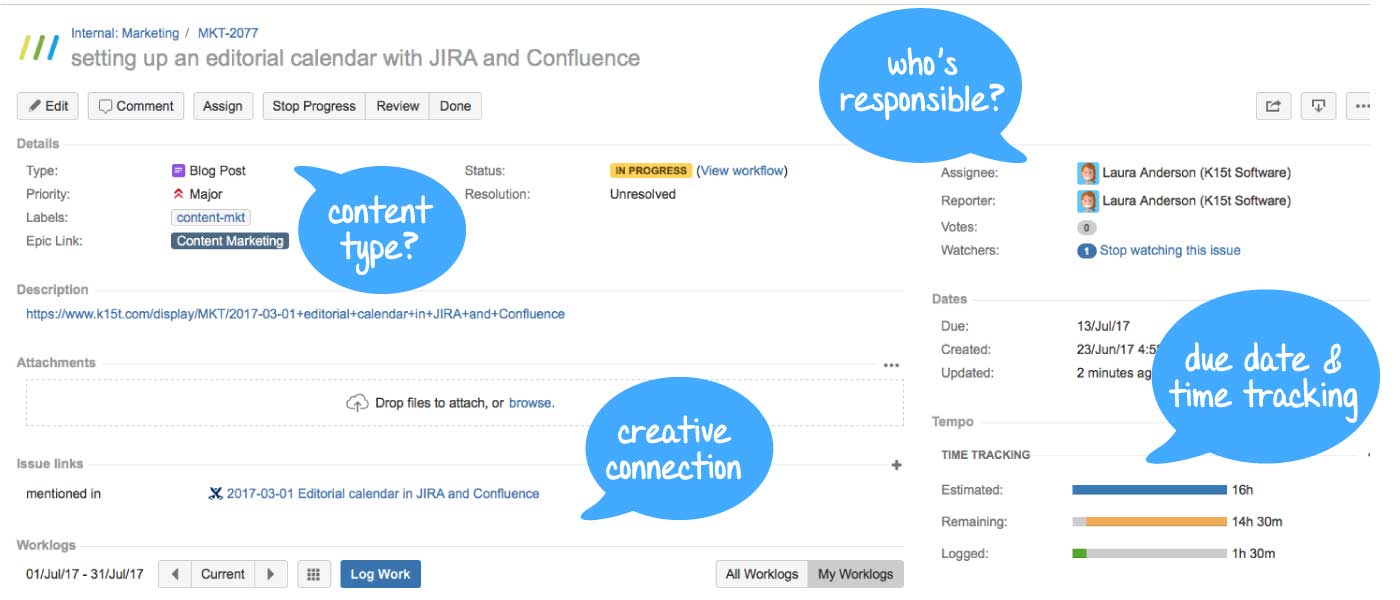1400x600 pixels.
Task: Open the MKT-2077 issue key link
Action: pos(228,34)
